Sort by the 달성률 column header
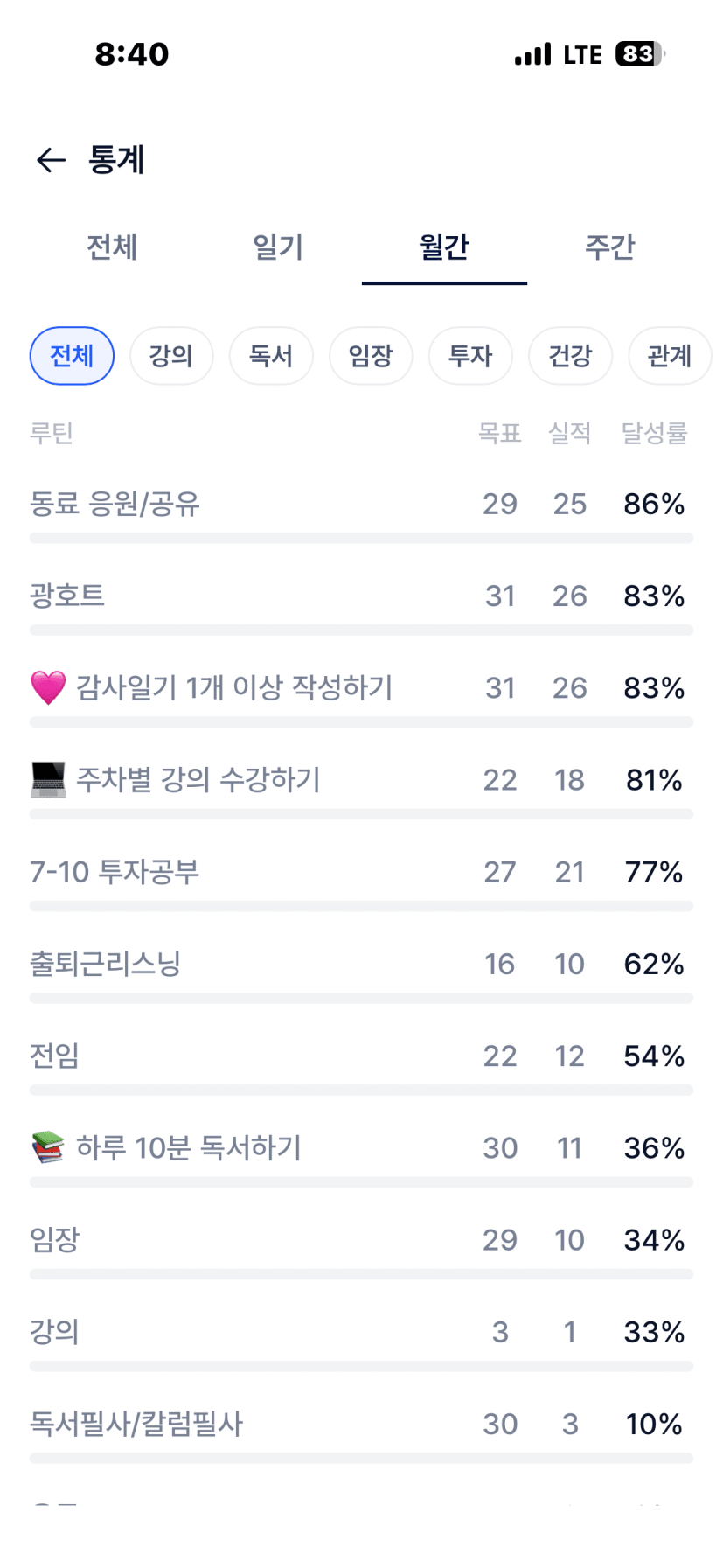The height and width of the screenshot is (1568, 723). coord(654,433)
